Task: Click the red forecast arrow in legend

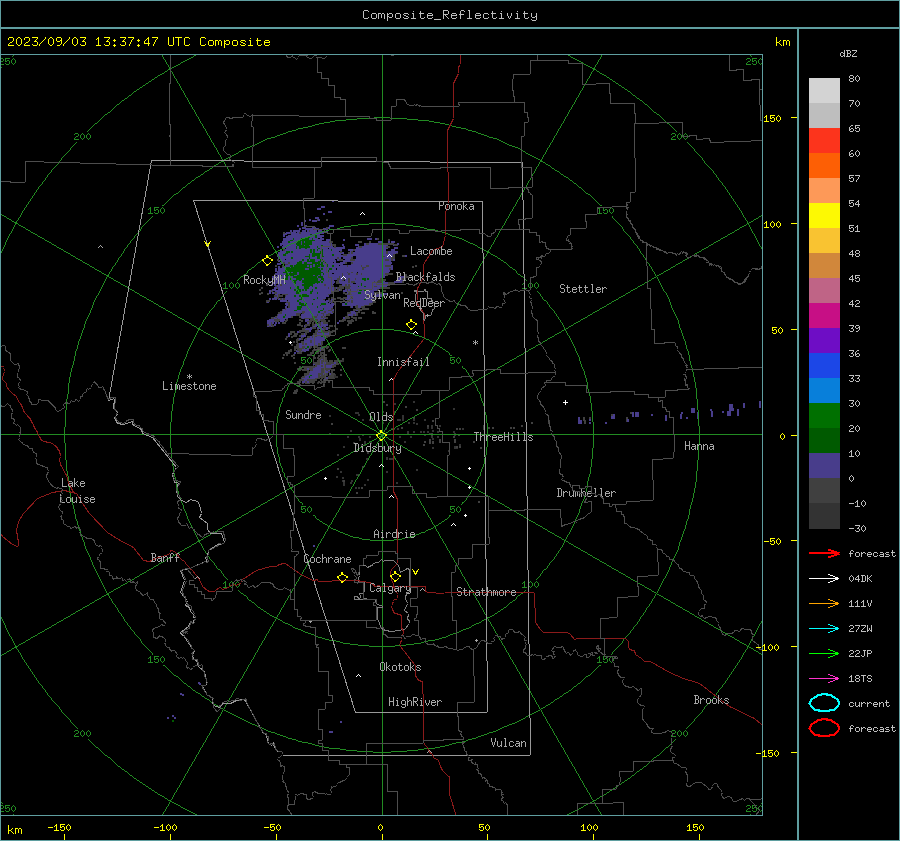Action: point(824,553)
